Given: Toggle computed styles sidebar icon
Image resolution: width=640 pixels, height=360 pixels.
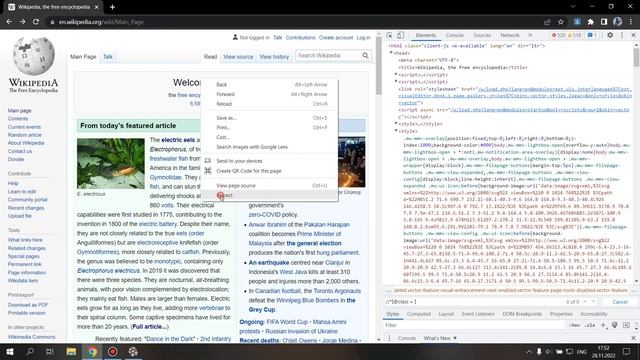Looking at the screenshot, I should (x=626, y=325).
